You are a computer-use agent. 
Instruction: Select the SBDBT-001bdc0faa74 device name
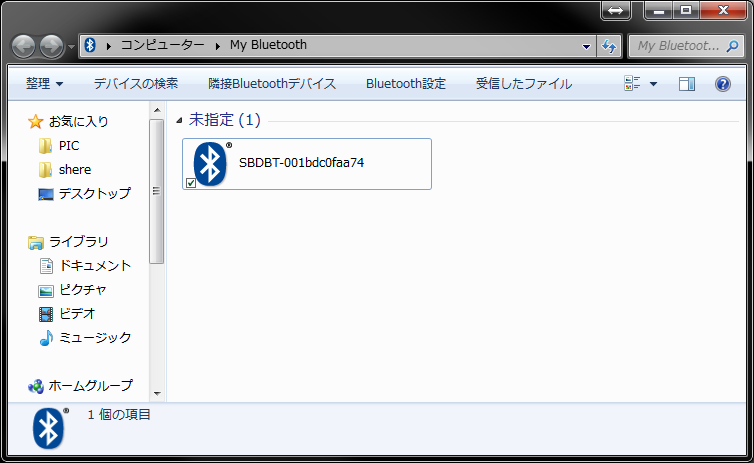[302, 163]
